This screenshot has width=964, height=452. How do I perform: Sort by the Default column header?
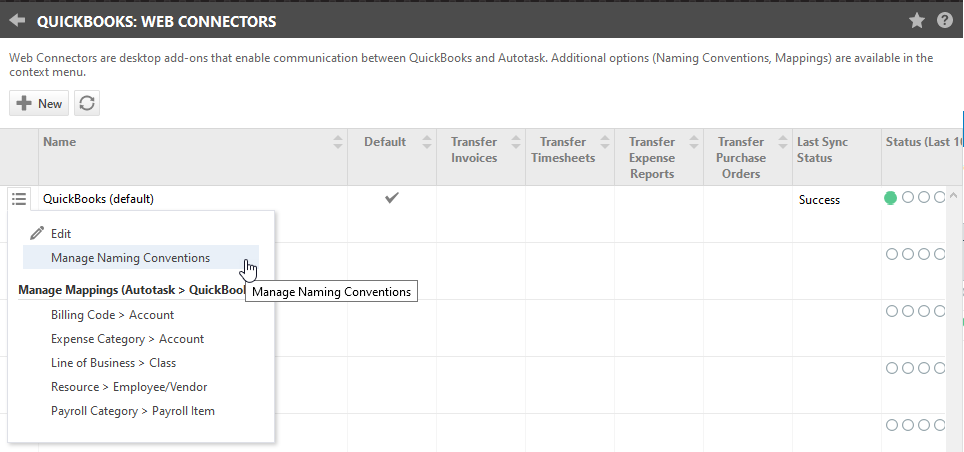pyautogui.click(x=392, y=157)
